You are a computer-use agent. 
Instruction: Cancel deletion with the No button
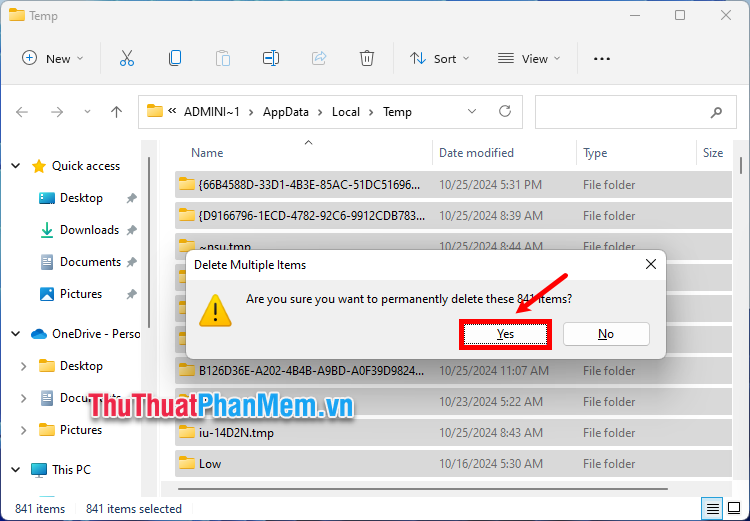pos(606,334)
